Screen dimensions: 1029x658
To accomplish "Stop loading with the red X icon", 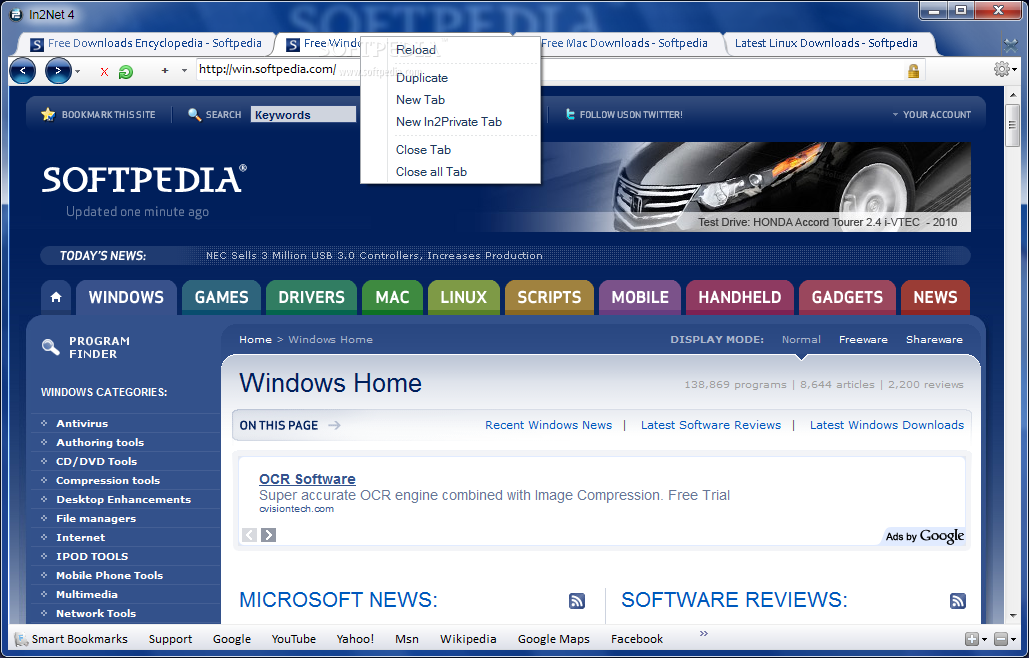I will point(104,72).
